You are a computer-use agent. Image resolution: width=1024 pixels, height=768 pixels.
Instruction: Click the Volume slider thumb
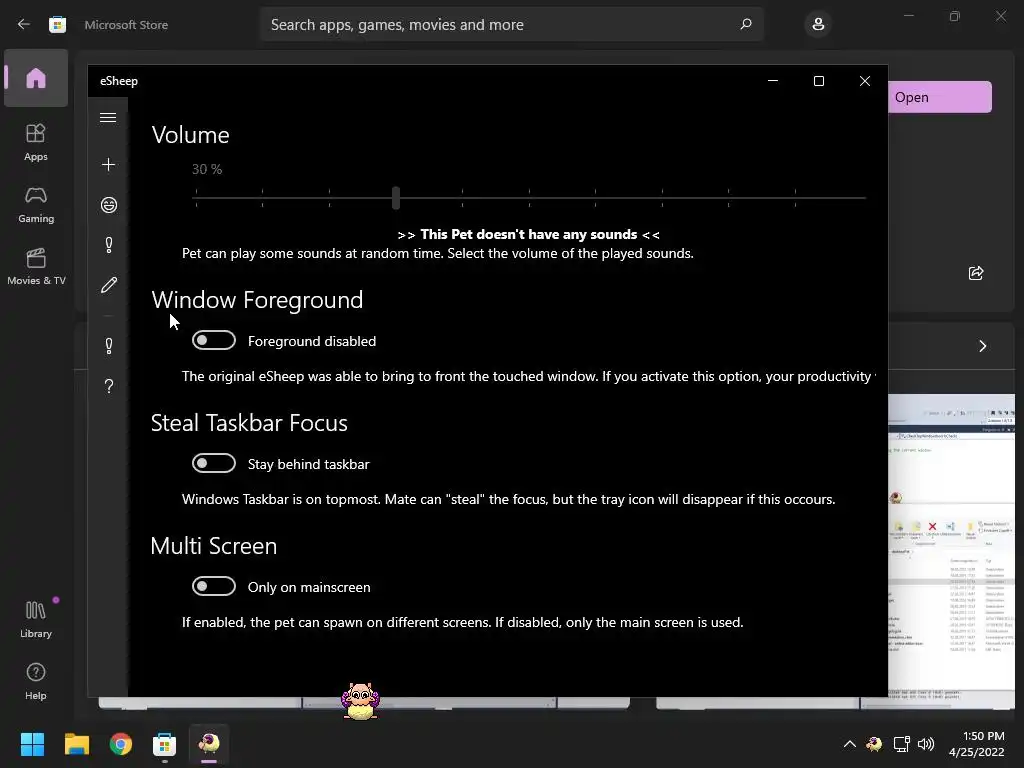(x=396, y=197)
